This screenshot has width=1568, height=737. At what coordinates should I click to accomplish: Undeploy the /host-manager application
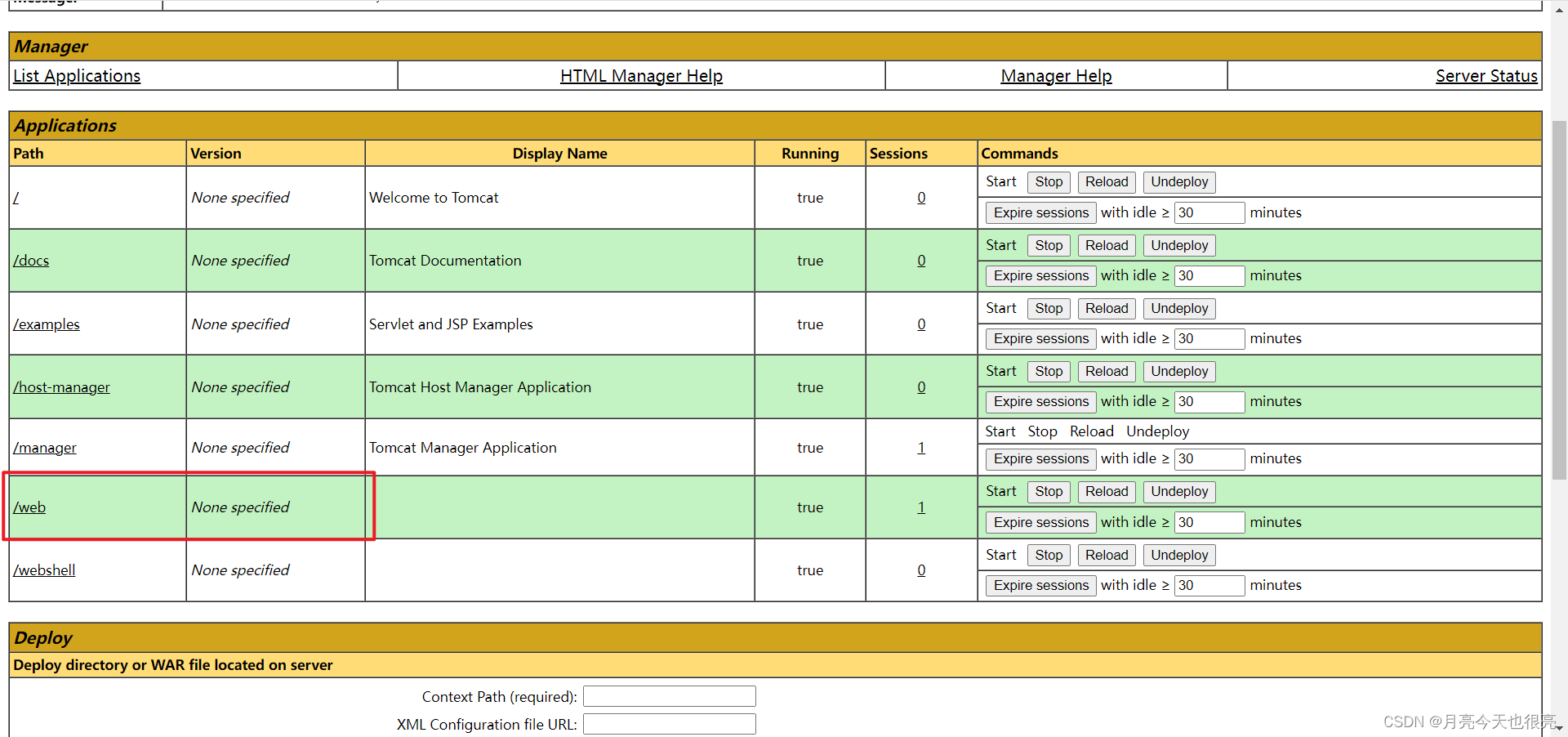[1179, 372]
